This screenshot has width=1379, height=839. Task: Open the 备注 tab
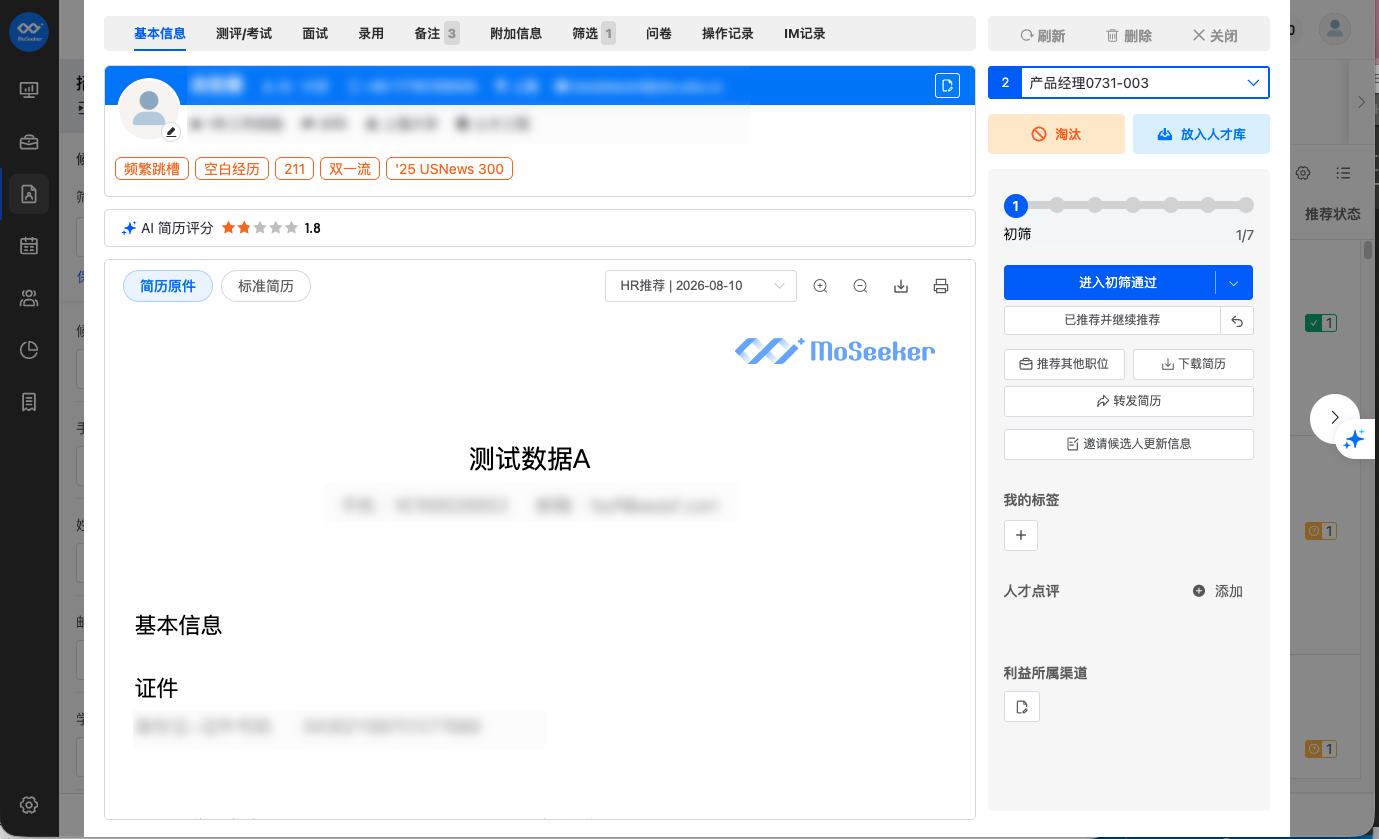[x=436, y=34]
